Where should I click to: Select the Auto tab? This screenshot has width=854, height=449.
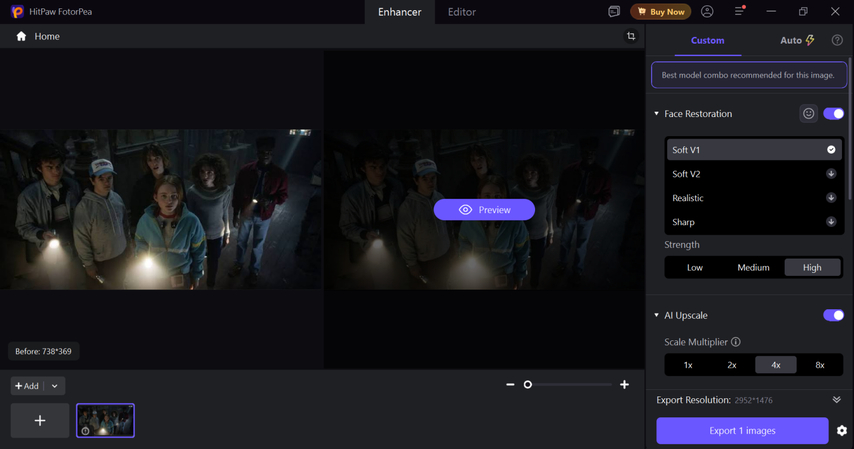click(797, 40)
